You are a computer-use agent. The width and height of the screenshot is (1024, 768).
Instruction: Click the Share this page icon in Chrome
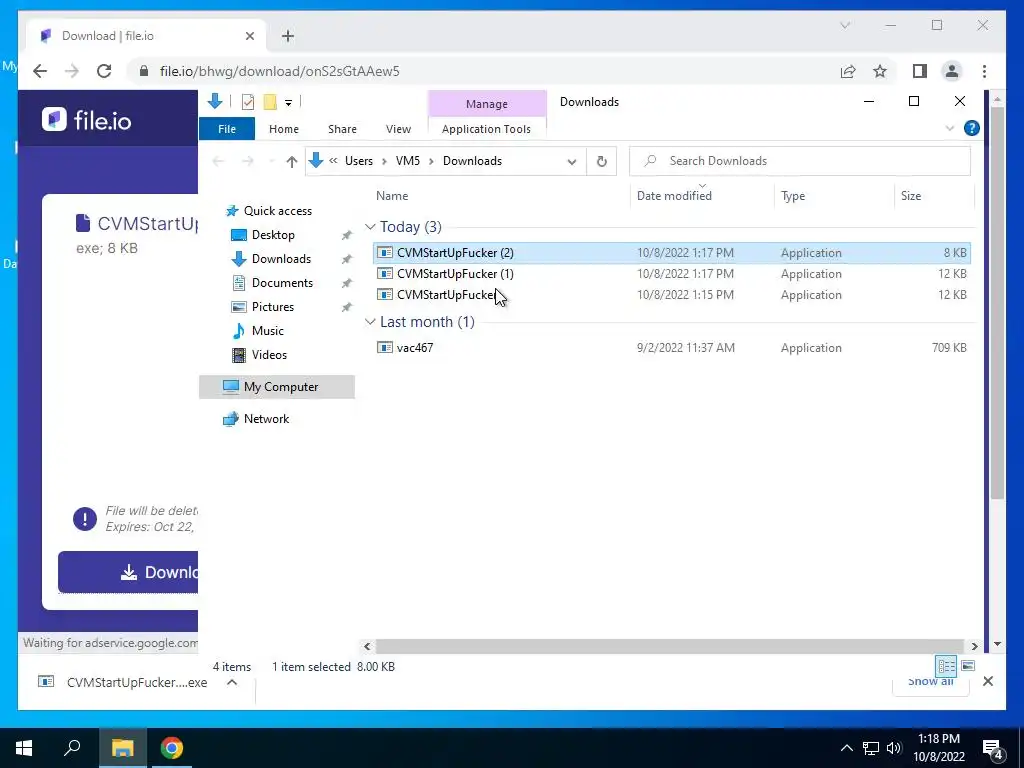coord(848,71)
